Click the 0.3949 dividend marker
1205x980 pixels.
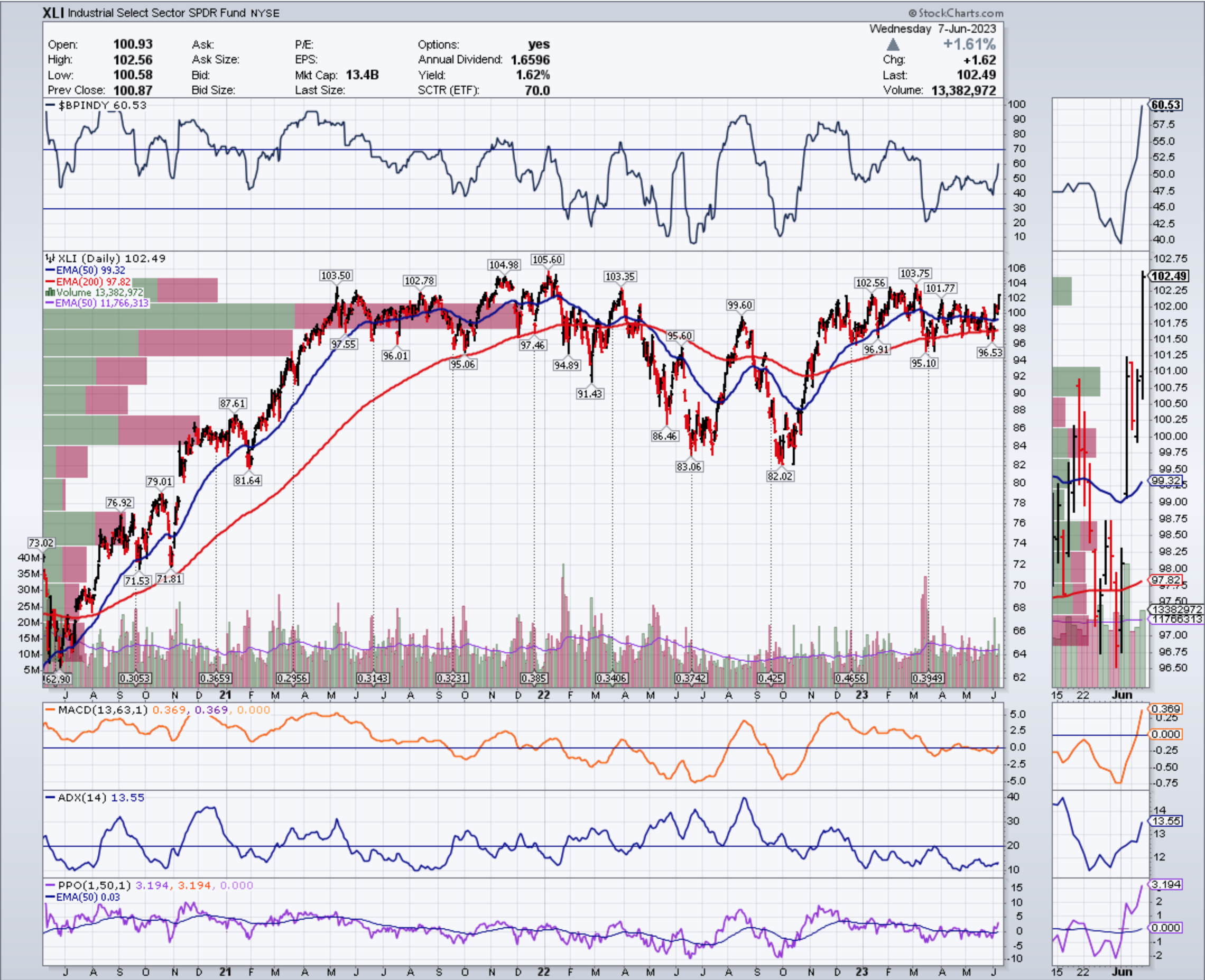coord(928,678)
